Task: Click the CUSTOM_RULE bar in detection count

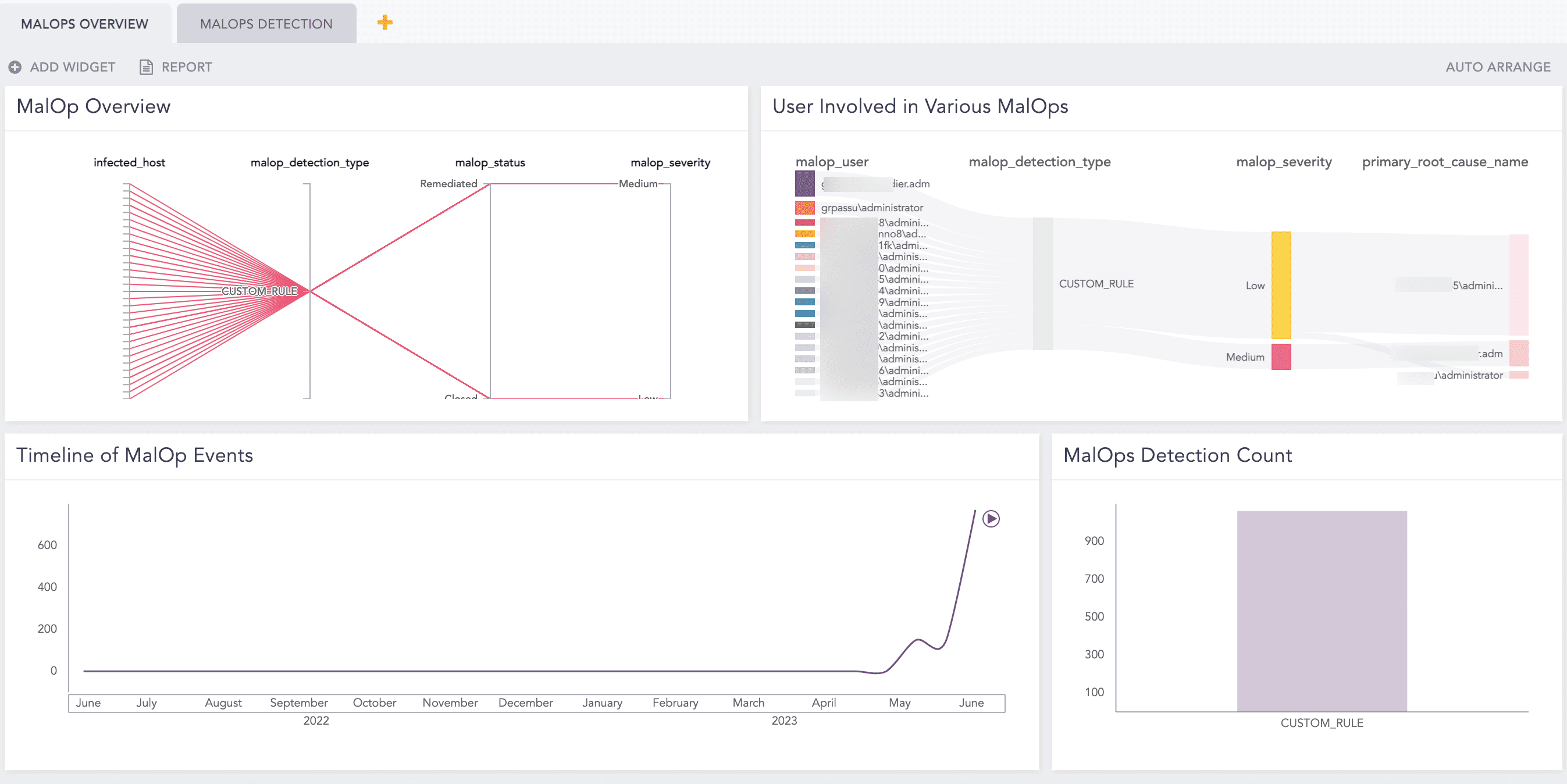Action: (1321, 610)
